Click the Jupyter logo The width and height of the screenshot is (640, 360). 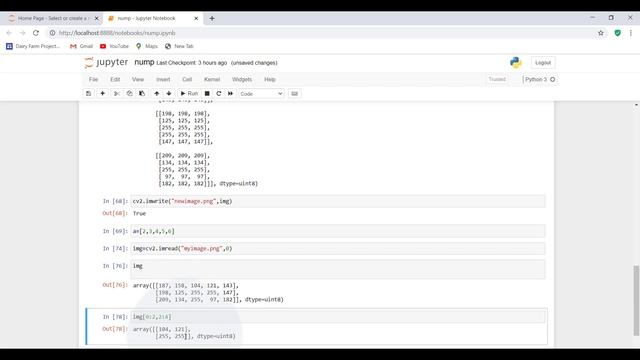106,62
